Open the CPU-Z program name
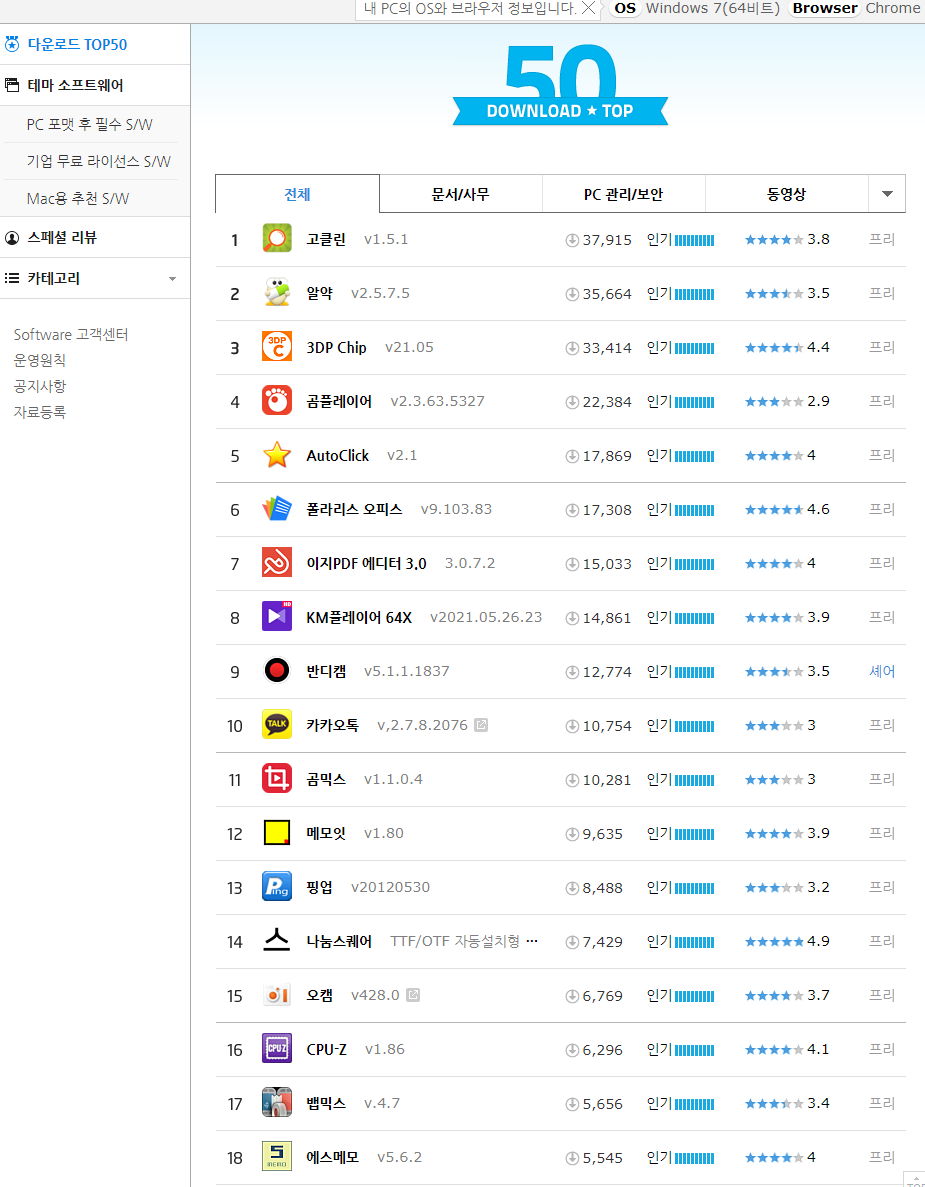 click(326, 1049)
